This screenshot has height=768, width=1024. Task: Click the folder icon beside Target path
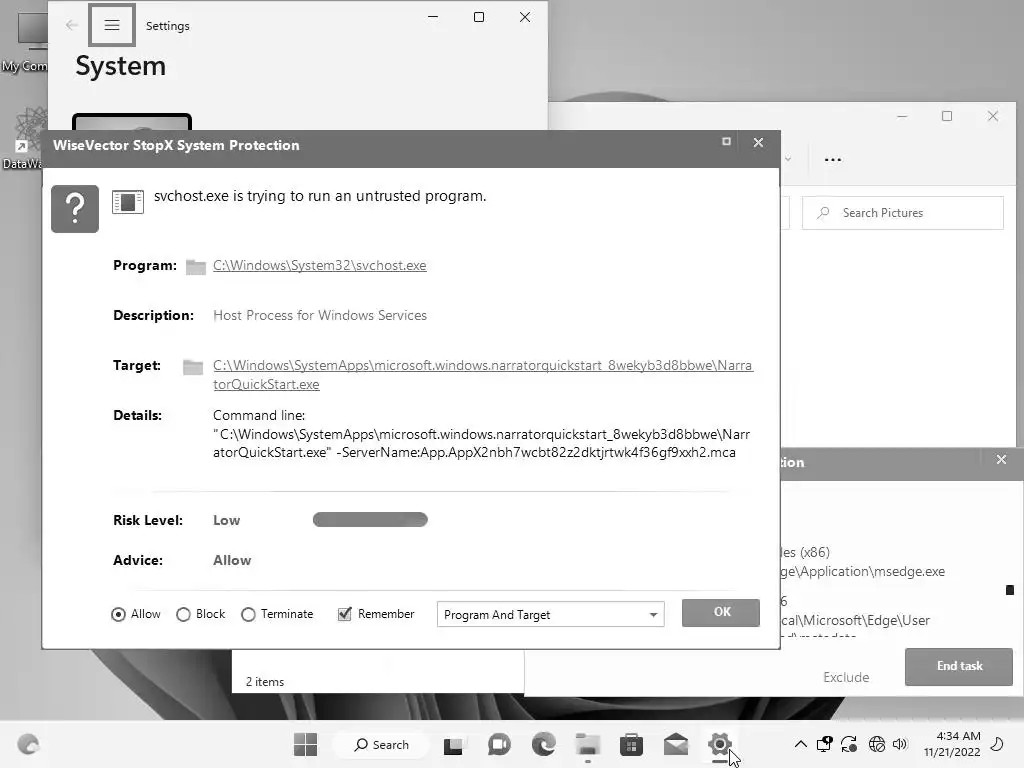[x=193, y=367]
